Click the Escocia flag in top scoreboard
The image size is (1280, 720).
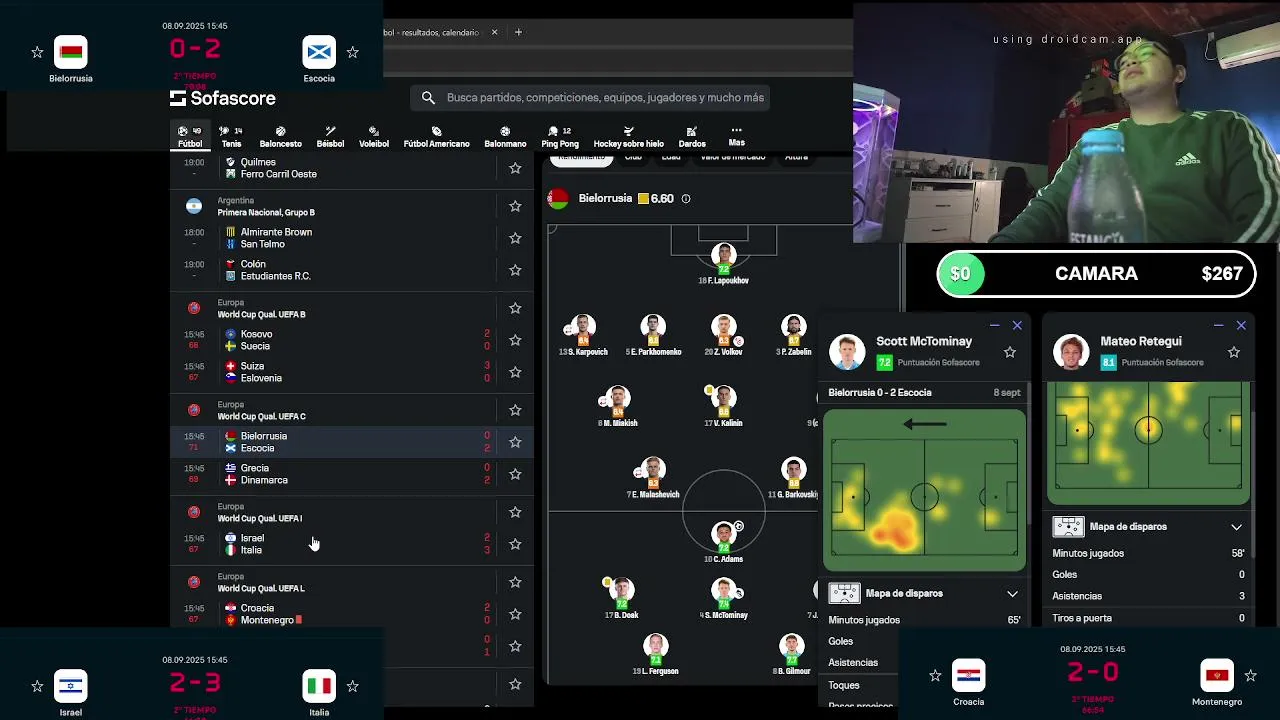coord(319,52)
